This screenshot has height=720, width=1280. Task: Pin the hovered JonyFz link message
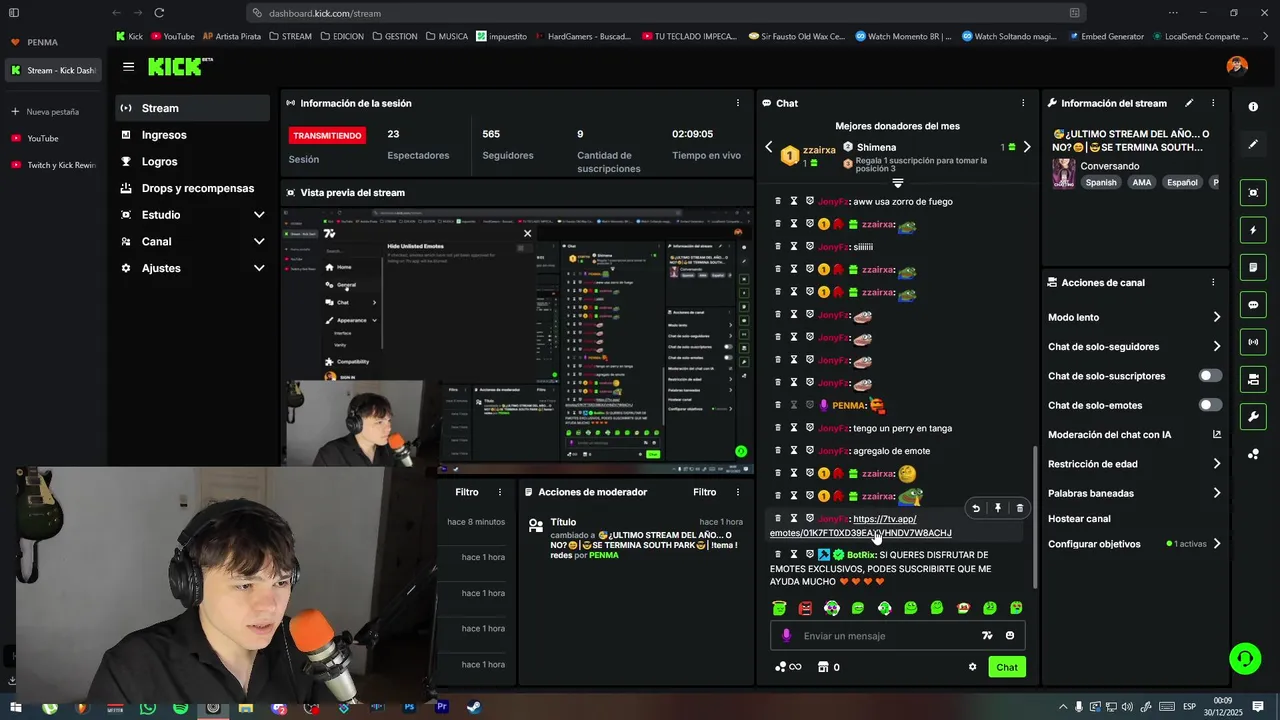(x=998, y=508)
